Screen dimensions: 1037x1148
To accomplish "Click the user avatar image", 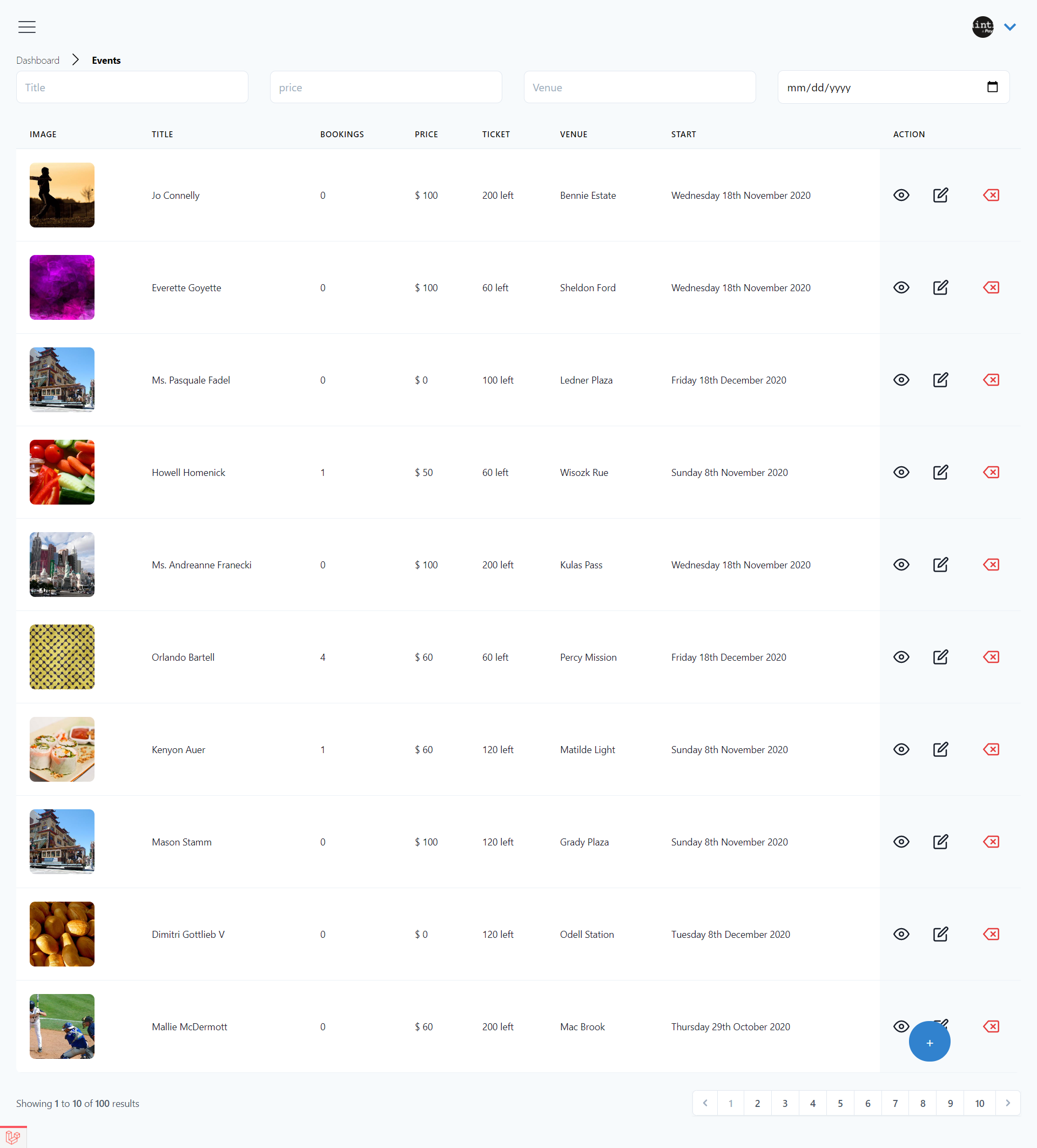I will pos(982,27).
